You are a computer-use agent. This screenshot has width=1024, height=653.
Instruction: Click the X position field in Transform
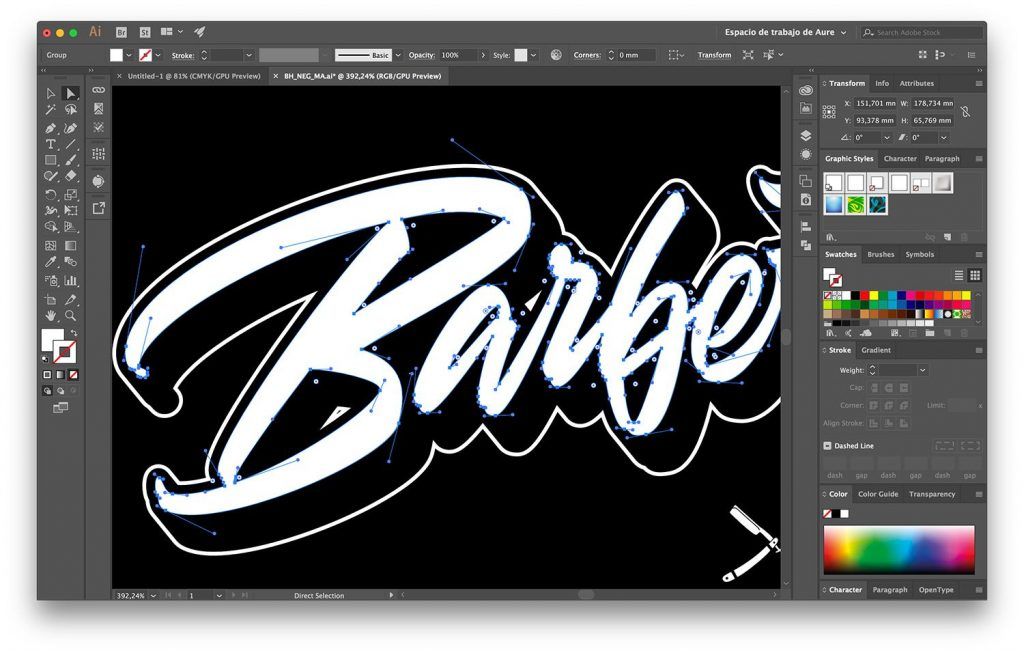(x=876, y=103)
